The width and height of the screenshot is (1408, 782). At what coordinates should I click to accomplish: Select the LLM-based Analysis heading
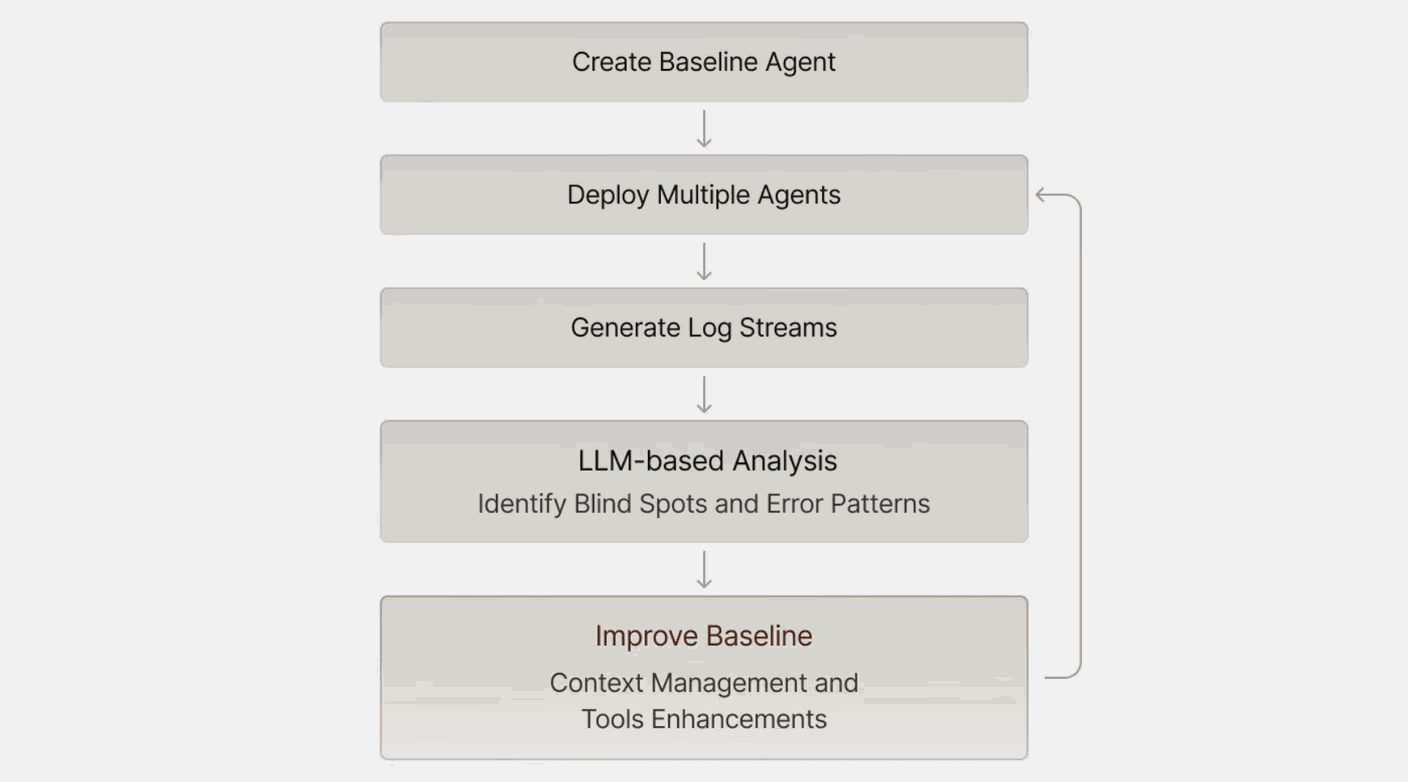[x=707, y=461]
